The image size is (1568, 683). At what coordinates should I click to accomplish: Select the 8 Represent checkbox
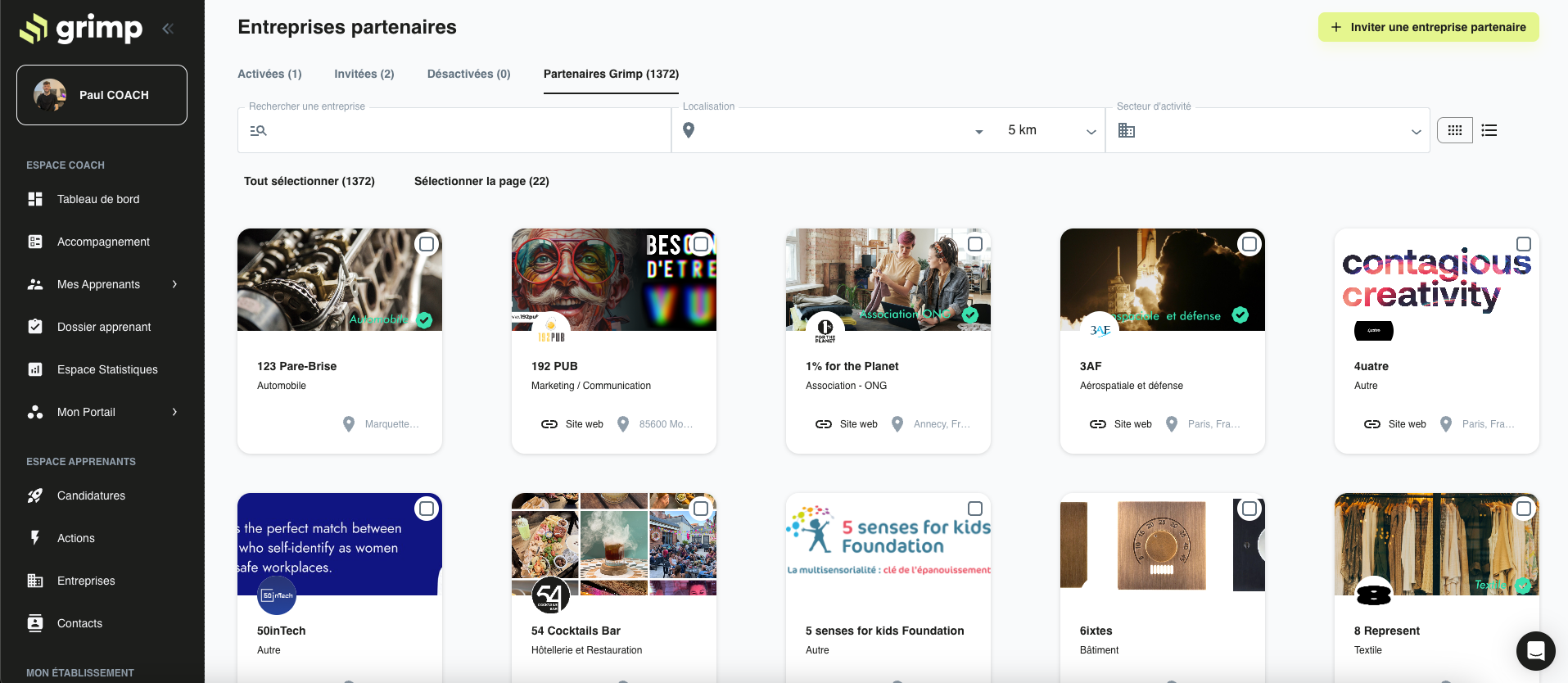click(1524, 509)
